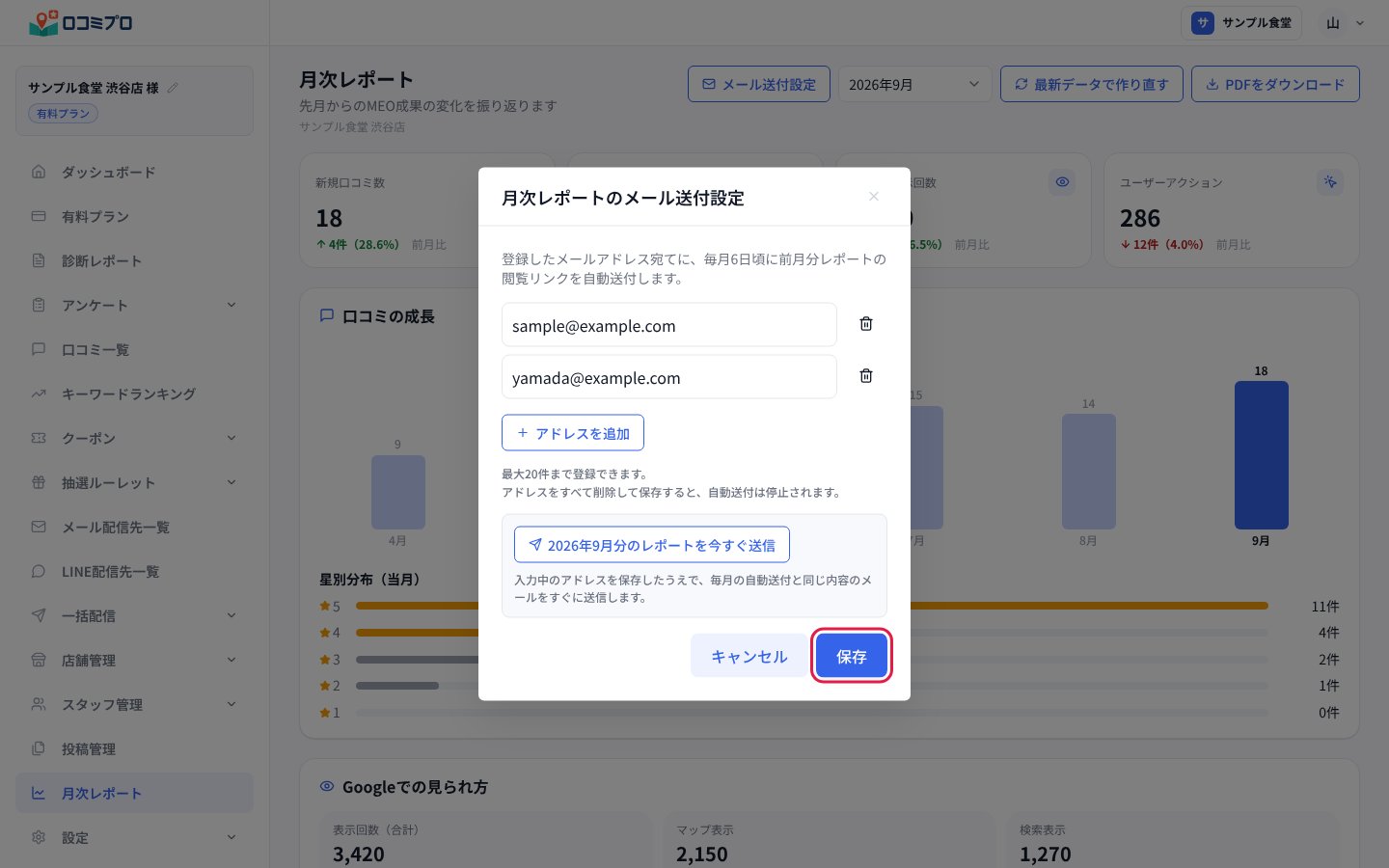Screen dimensions: 1389x868
Task: Click the 店舗管理 store icon
Action: click(x=39, y=660)
